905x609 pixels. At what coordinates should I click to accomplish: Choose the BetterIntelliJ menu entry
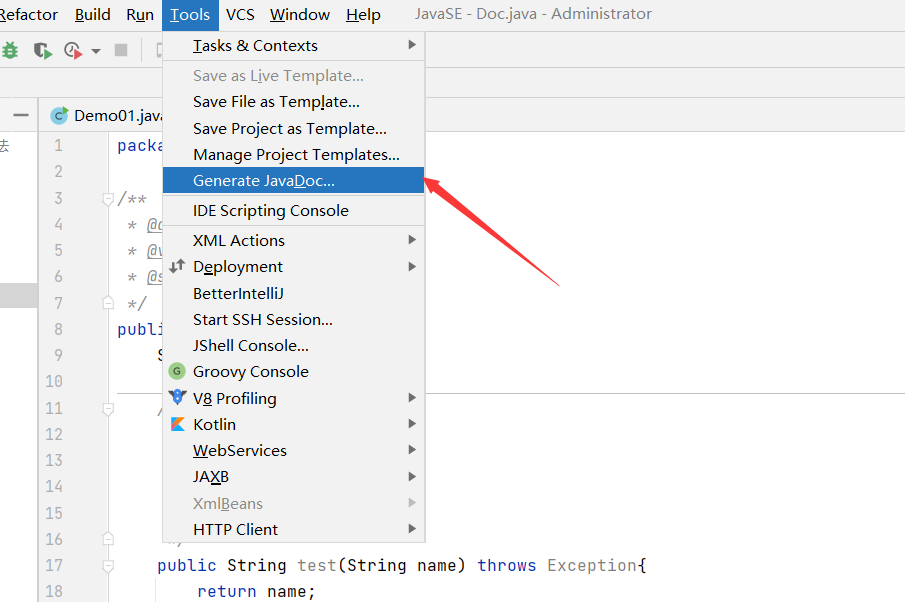click(x=294, y=294)
